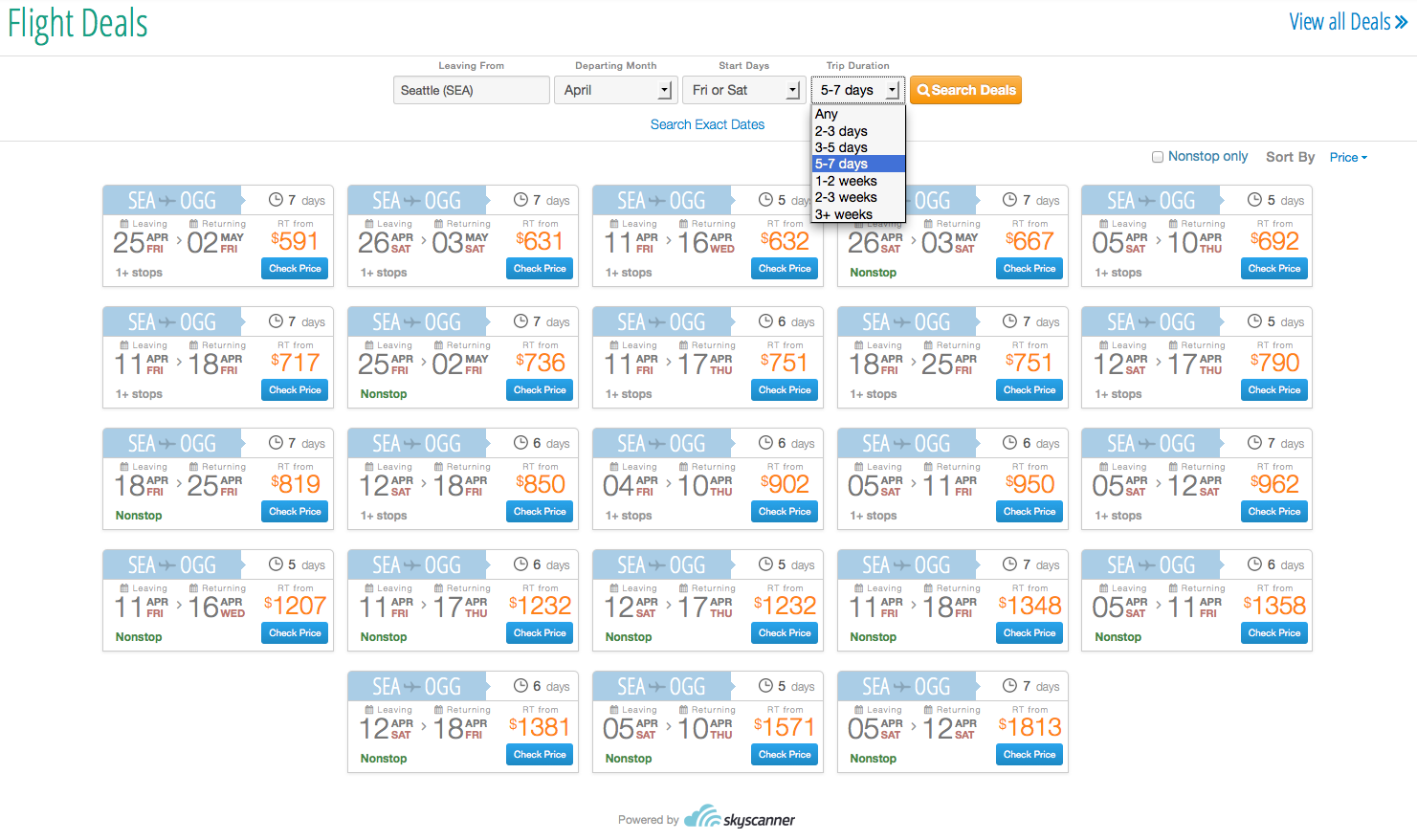Collapse the Trip Duration dropdown showing 5-7 days
1417x840 pixels.
[857, 90]
